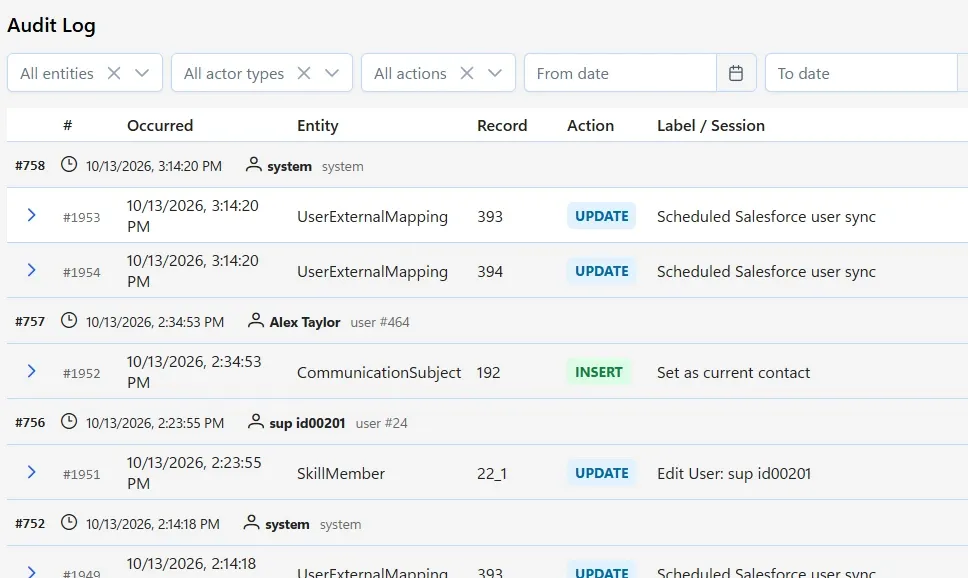Click SkillMember entity cell

(341, 474)
